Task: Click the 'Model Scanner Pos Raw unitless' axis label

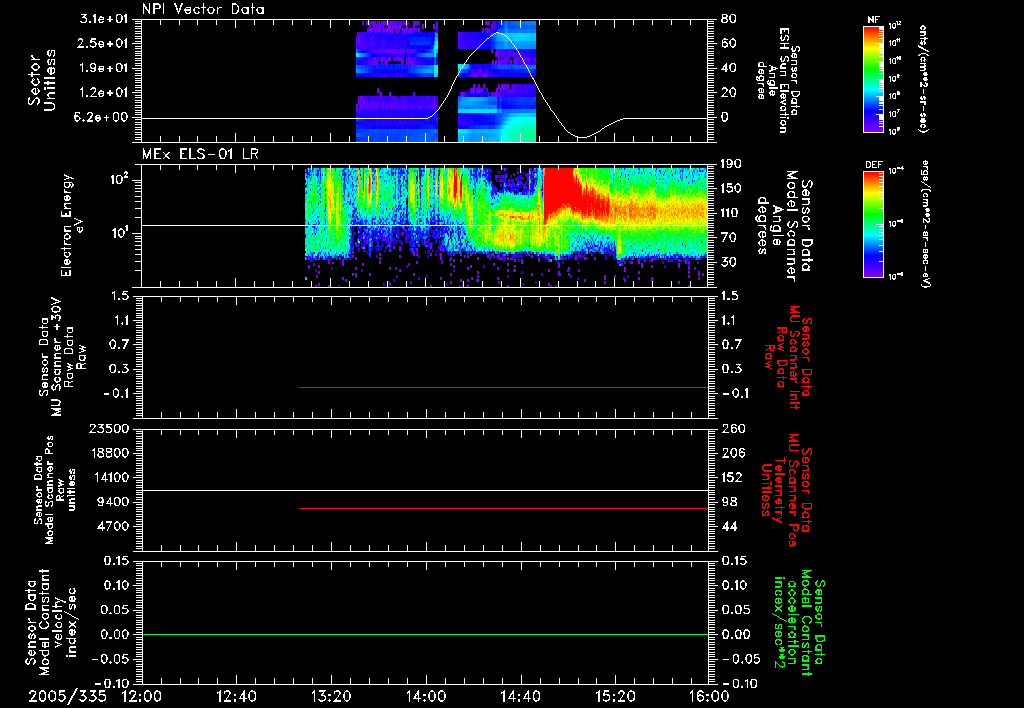Action: [55, 490]
